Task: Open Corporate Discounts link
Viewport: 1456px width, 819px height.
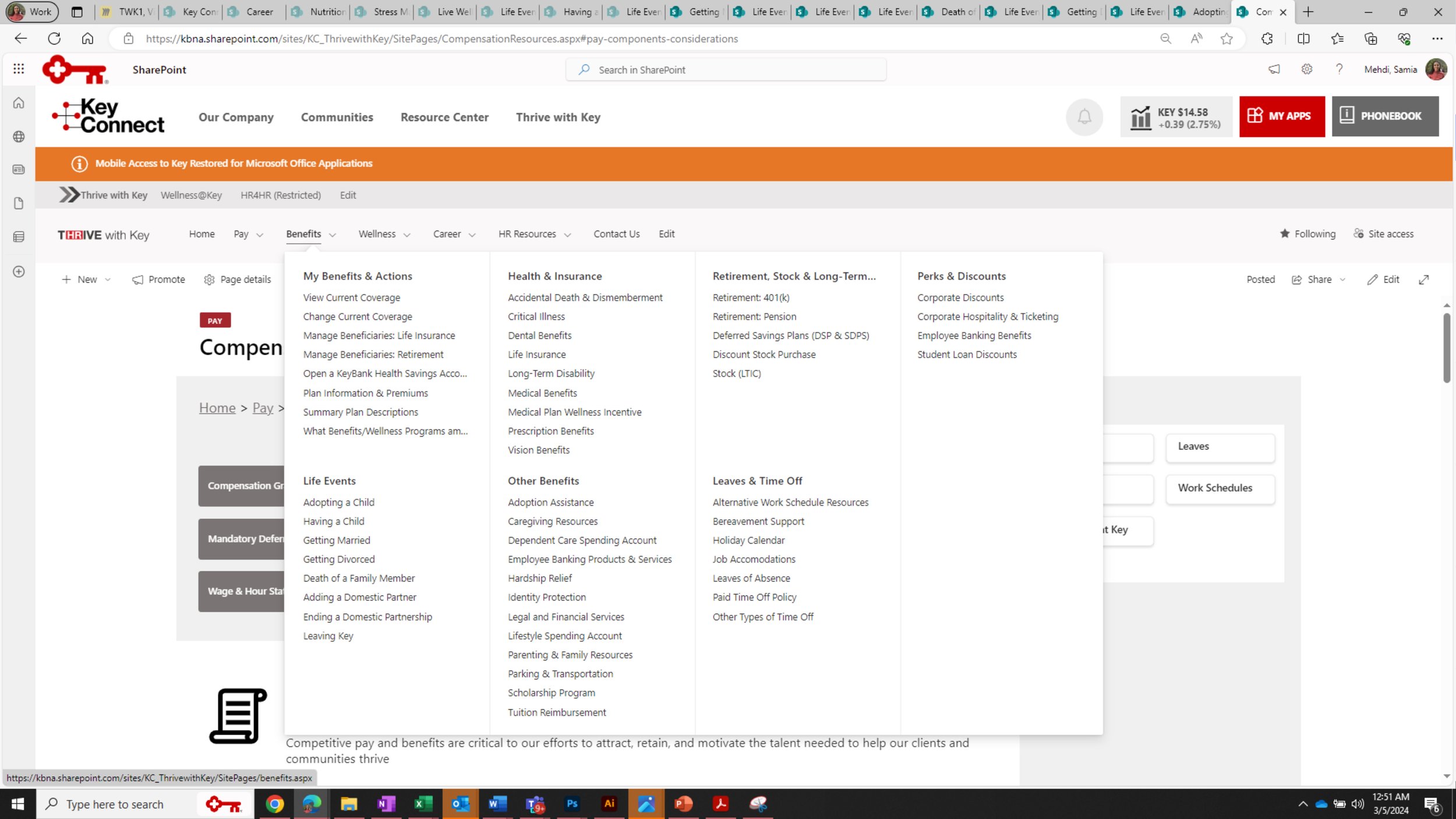Action: pyautogui.click(x=960, y=298)
